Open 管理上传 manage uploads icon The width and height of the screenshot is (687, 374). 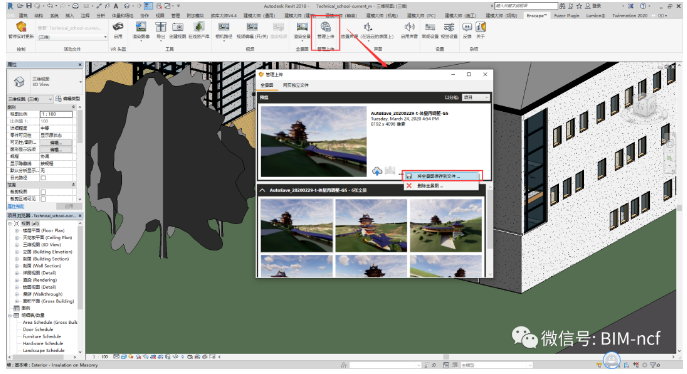point(325,27)
